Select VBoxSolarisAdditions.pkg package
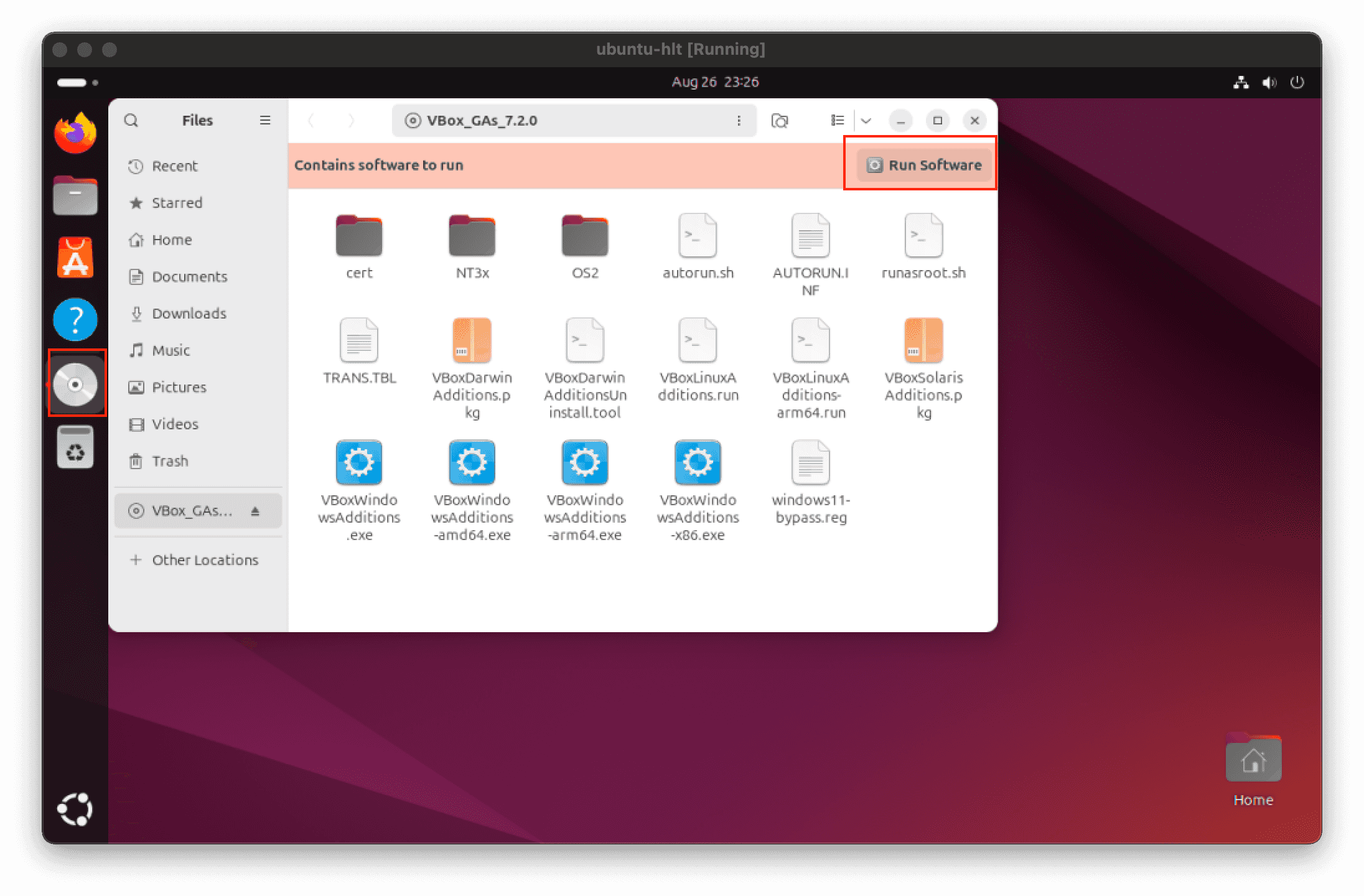 924,368
